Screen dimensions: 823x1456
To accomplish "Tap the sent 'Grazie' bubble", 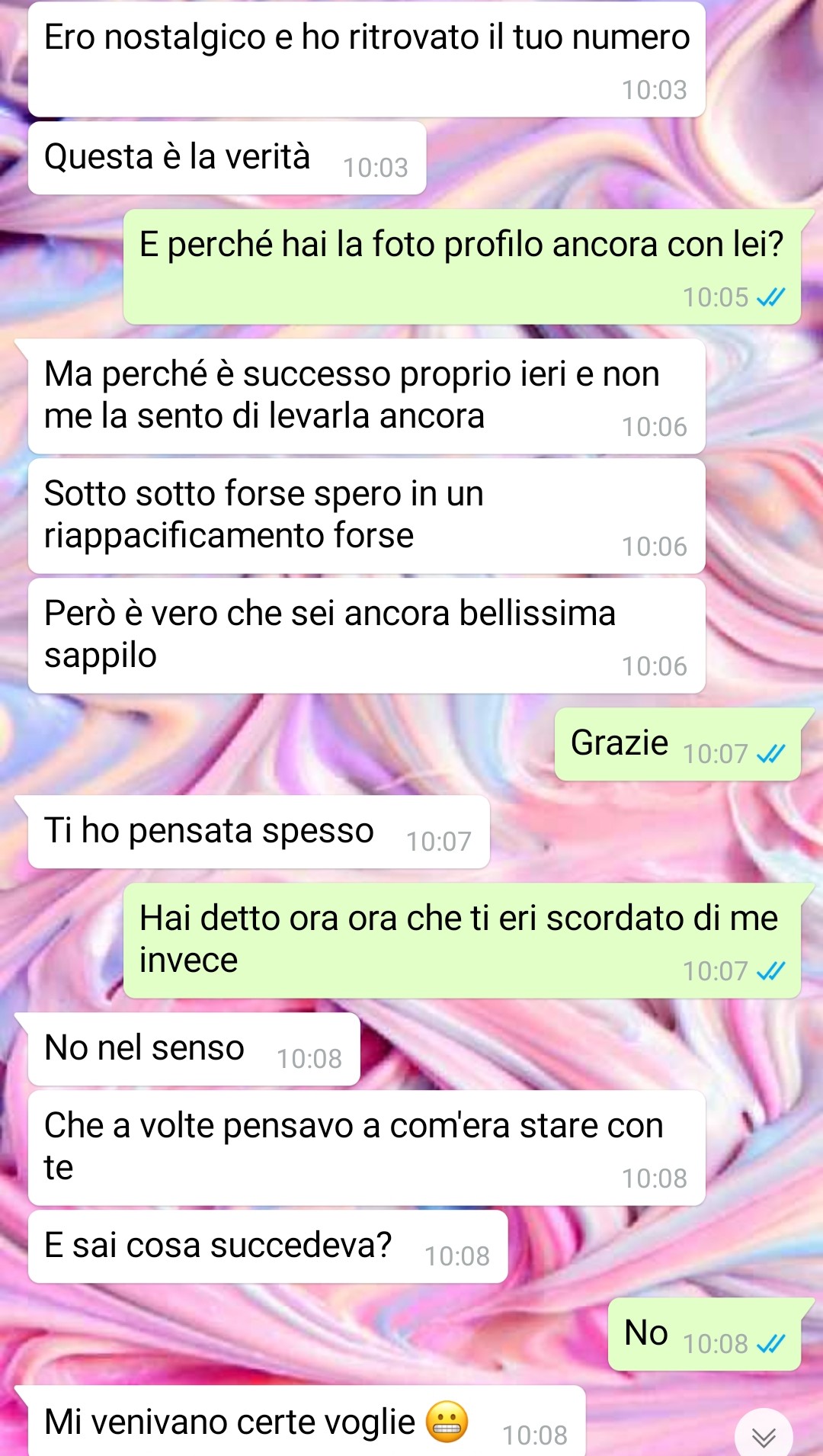I will [677, 744].
